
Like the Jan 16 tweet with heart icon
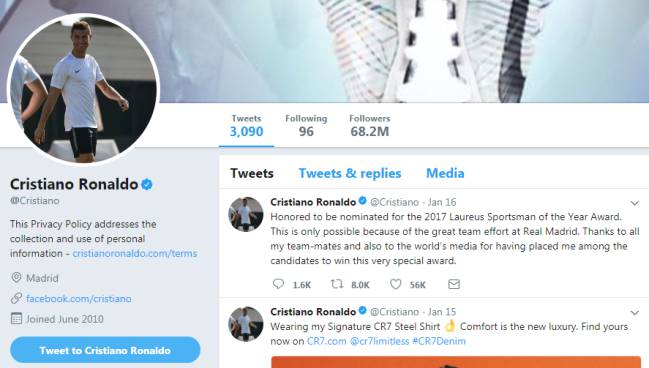[396, 284]
